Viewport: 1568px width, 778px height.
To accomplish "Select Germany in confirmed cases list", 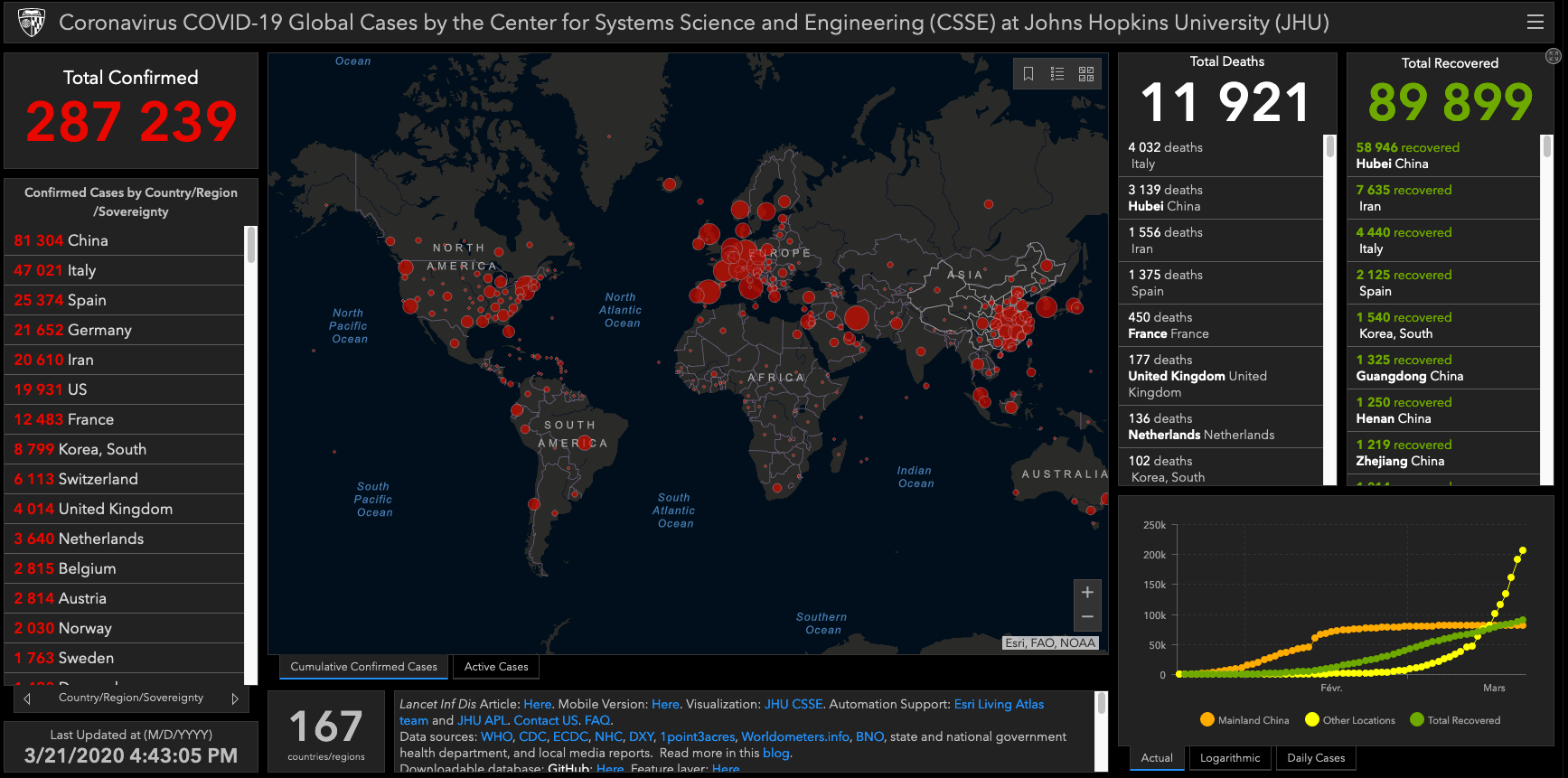I will click(x=125, y=330).
